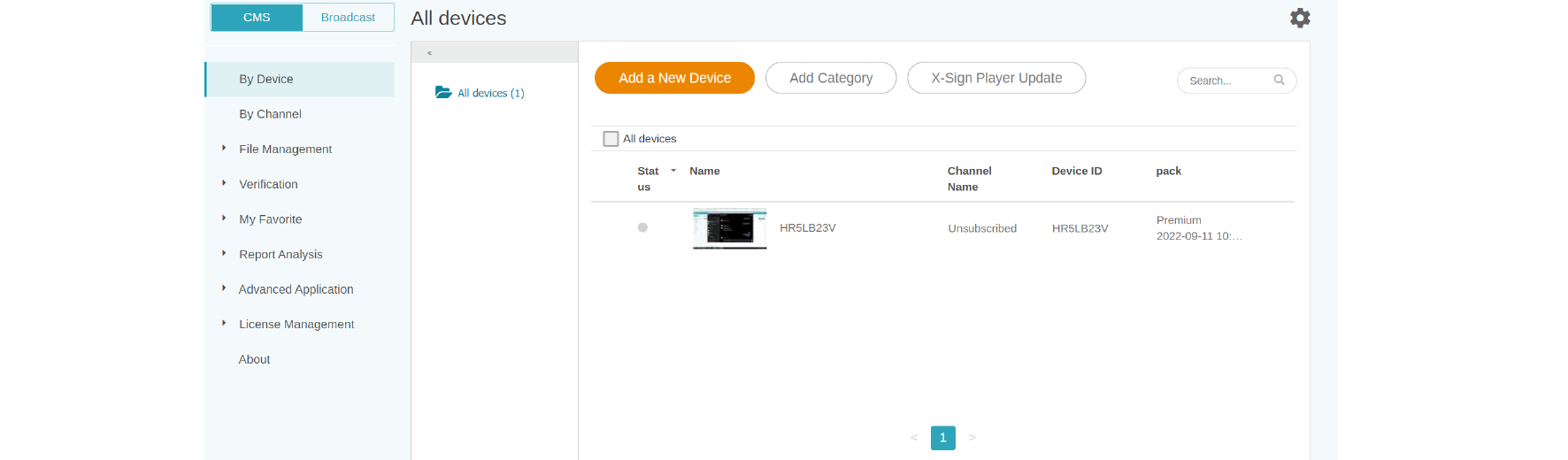Screen dimensions: 1568x460
Task: Go to the previous page arrow
Action: [x=914, y=438]
